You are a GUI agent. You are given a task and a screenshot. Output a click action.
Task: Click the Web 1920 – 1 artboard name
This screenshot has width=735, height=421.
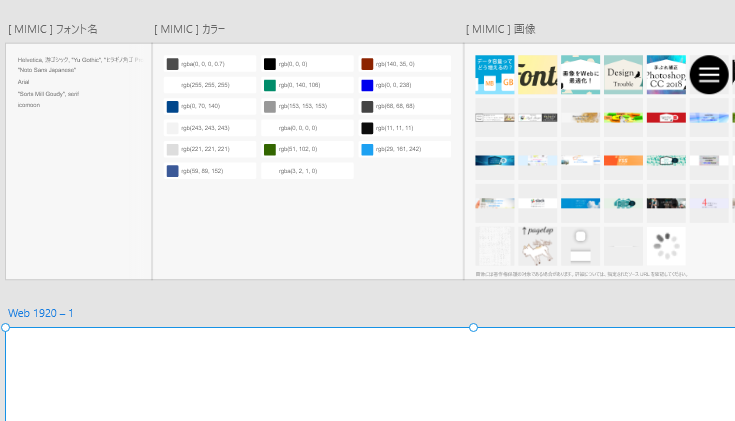(41, 313)
